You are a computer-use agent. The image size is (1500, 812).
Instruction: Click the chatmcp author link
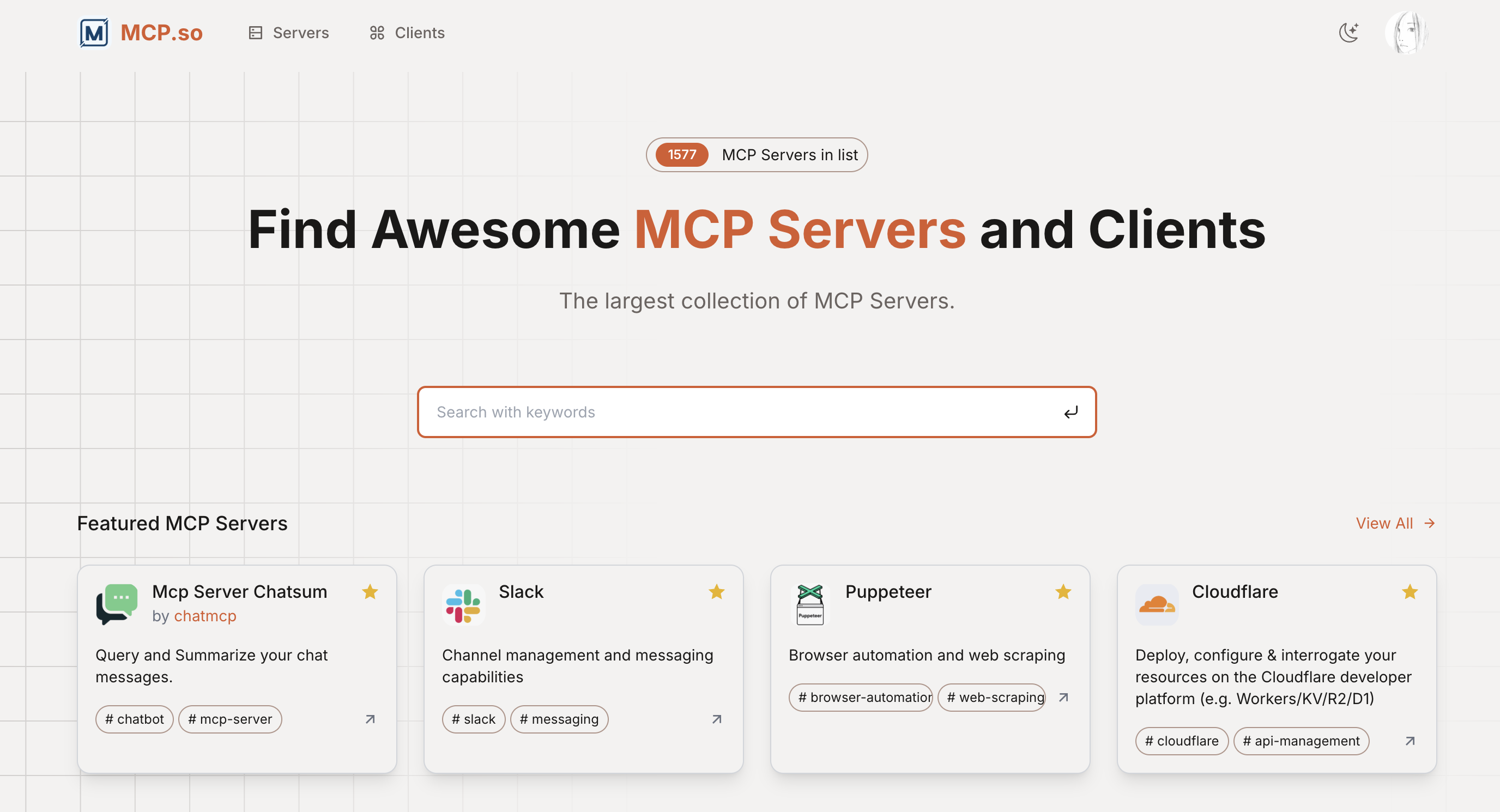point(205,616)
